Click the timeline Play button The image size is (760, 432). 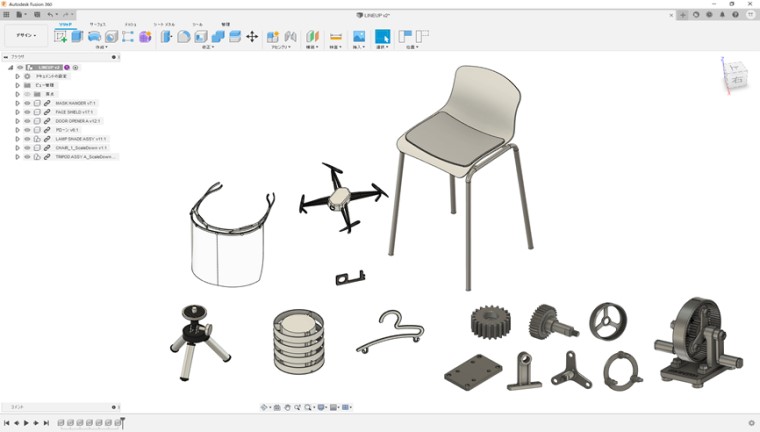(26, 423)
